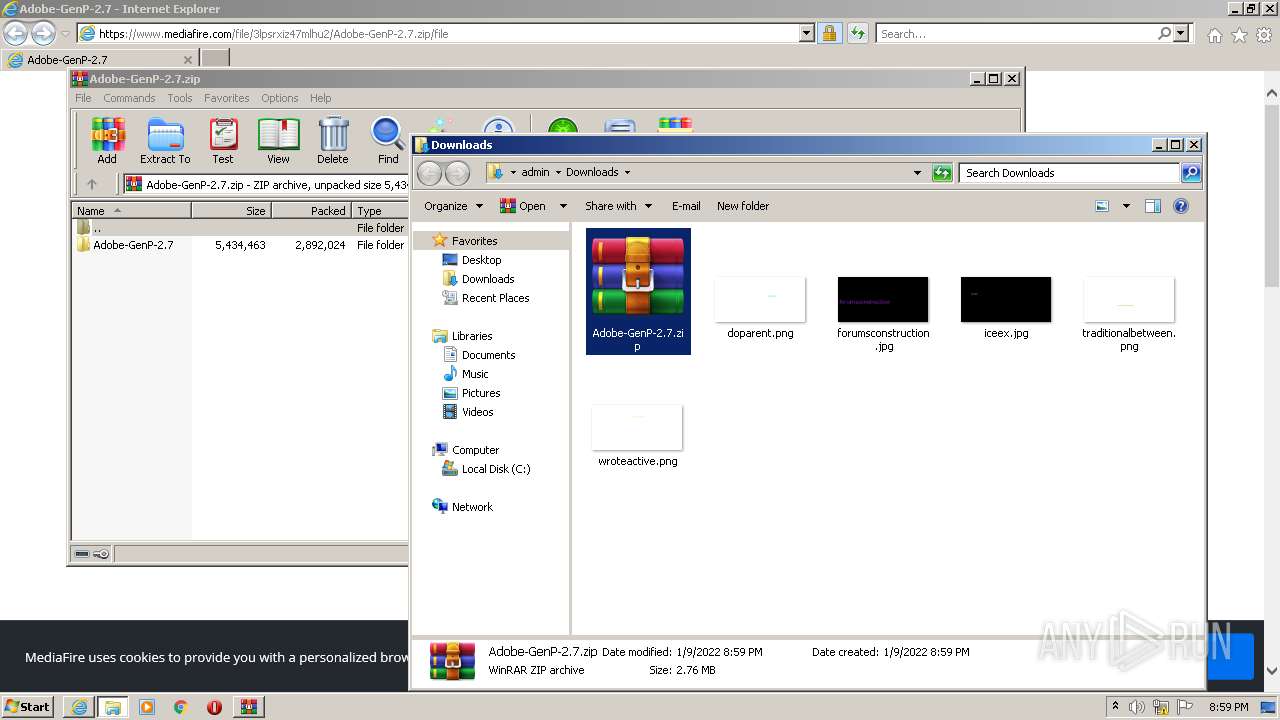The width and height of the screenshot is (1280, 720).
Task: Sort WinRAR list by Size column
Action: 231,211
